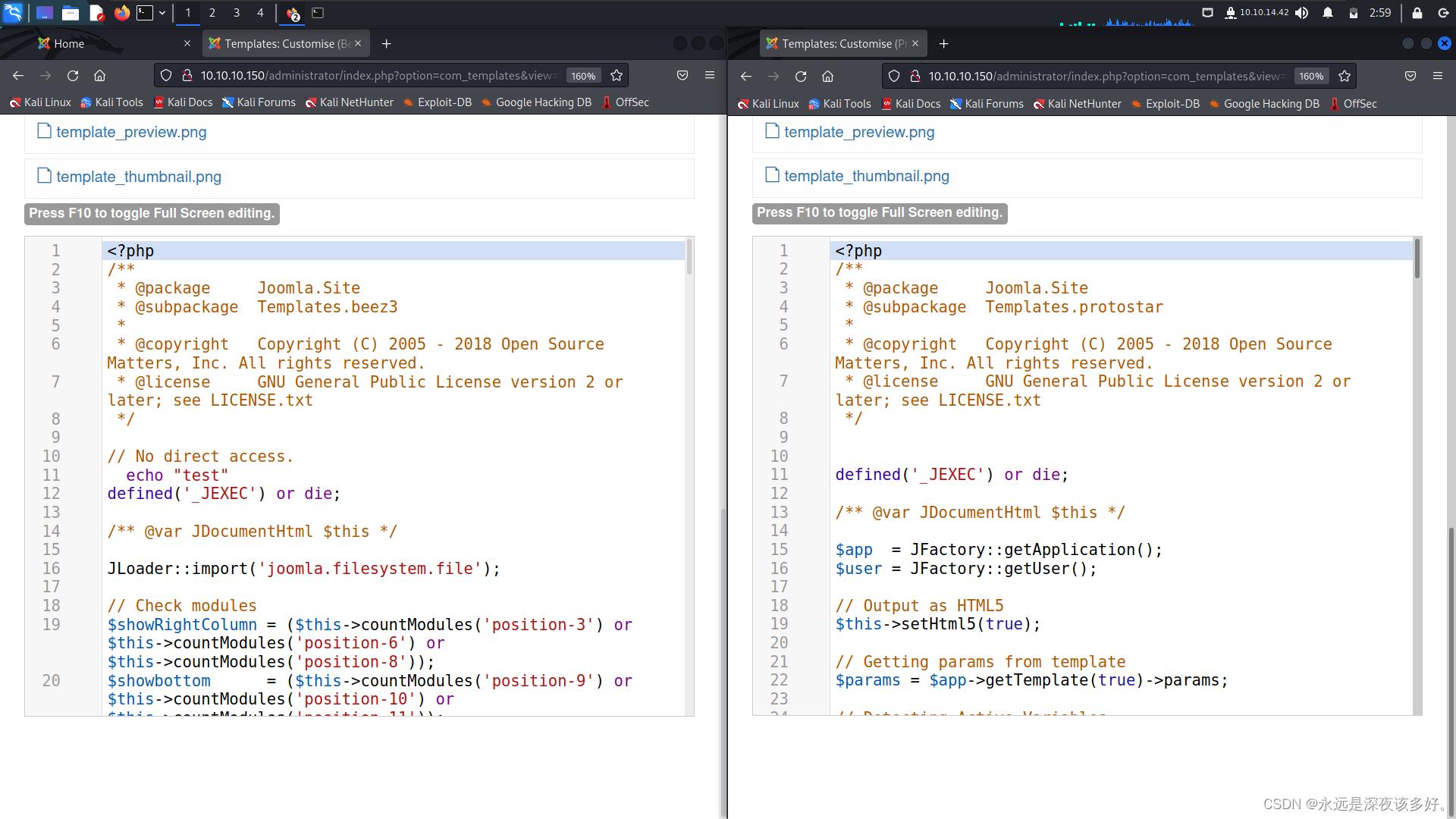Open template_preview.png in left beez3 window
Viewport: 1456px width, 819px height.
click(131, 132)
